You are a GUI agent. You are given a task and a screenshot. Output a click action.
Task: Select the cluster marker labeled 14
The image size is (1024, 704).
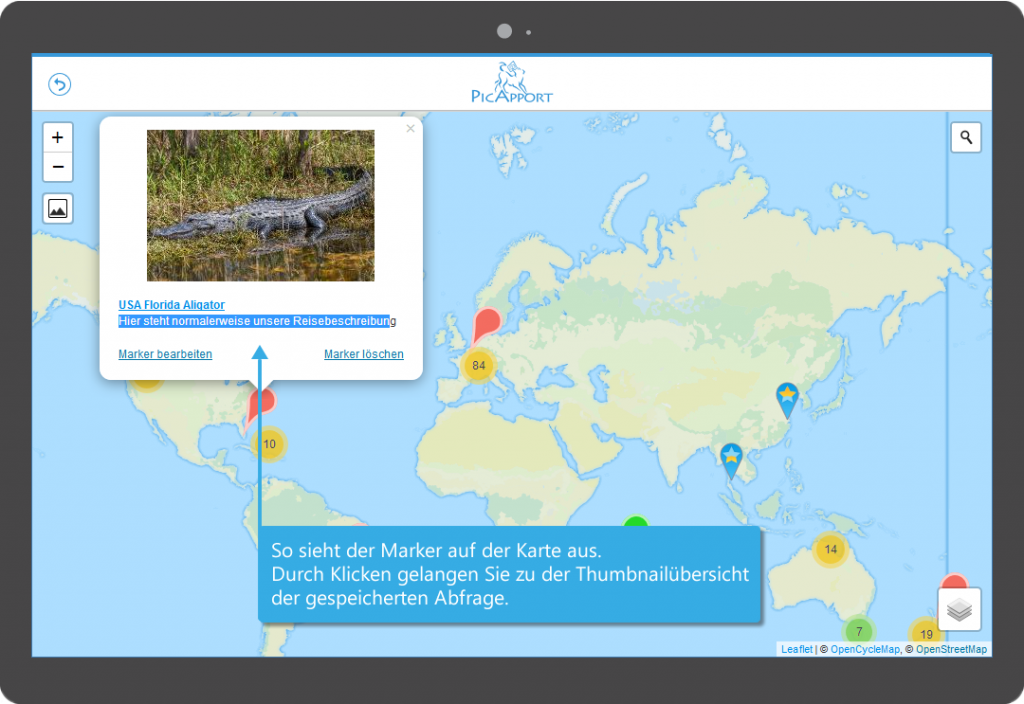(x=830, y=549)
